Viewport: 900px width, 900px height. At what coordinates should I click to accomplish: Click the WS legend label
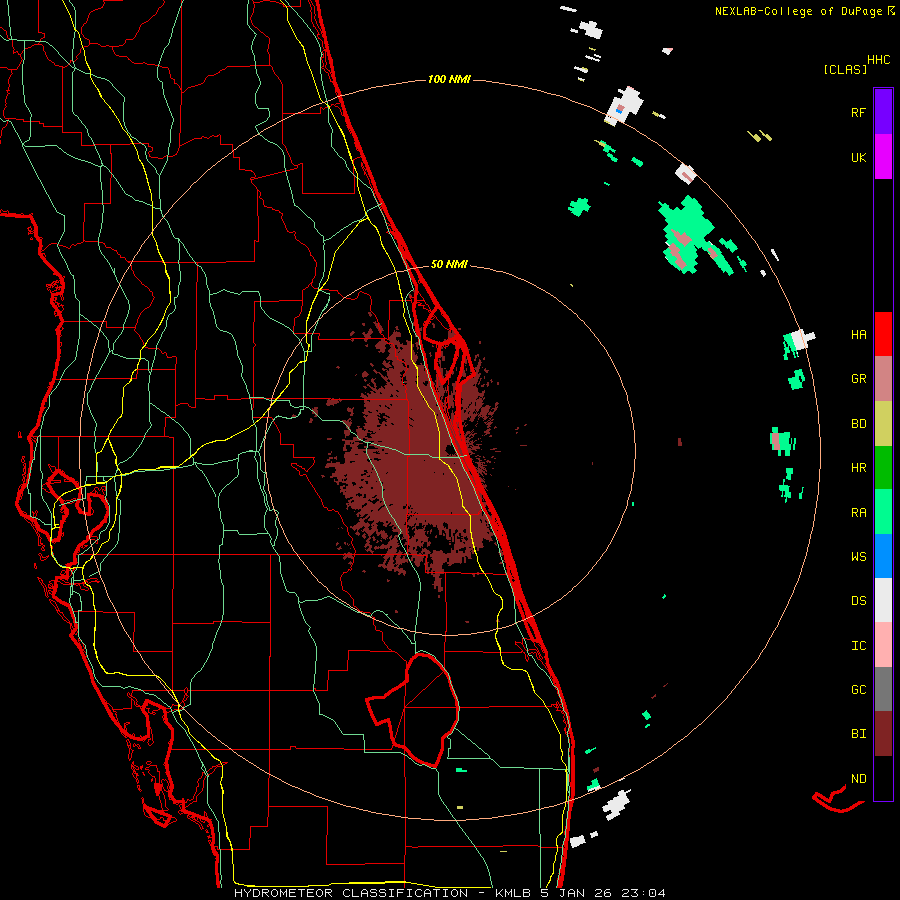(858, 557)
